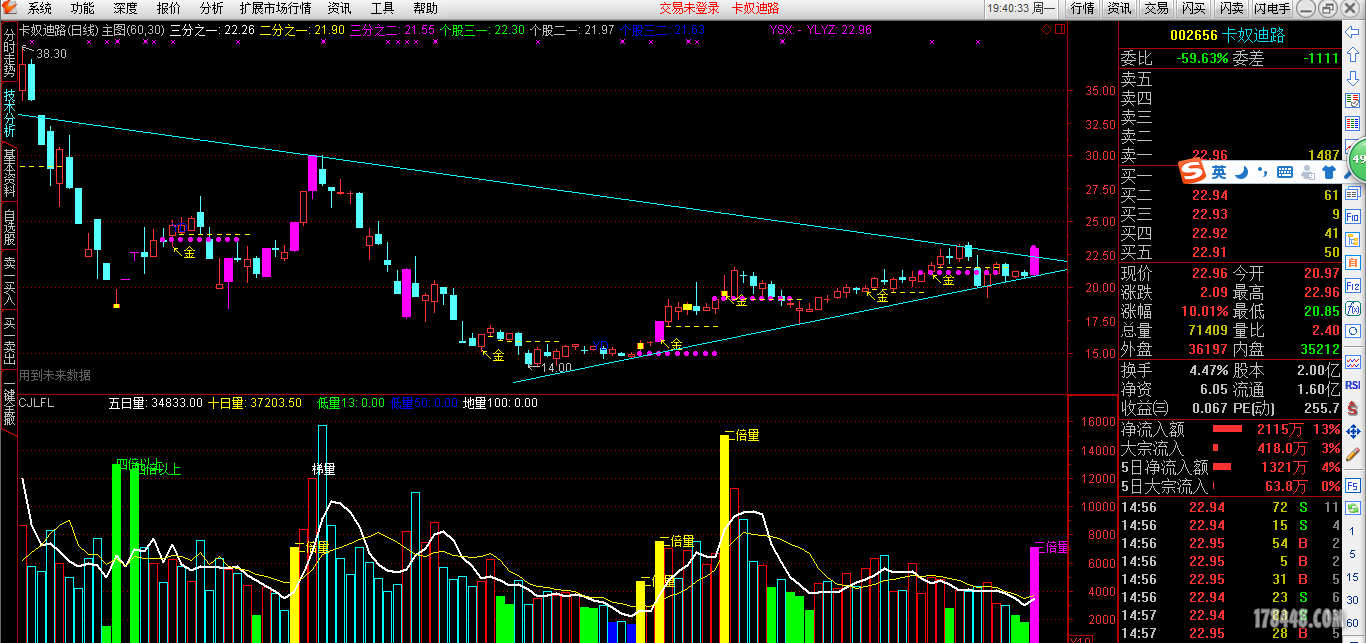The image size is (1366, 643).
Task: Open the 系统 menu
Action: click(x=40, y=8)
